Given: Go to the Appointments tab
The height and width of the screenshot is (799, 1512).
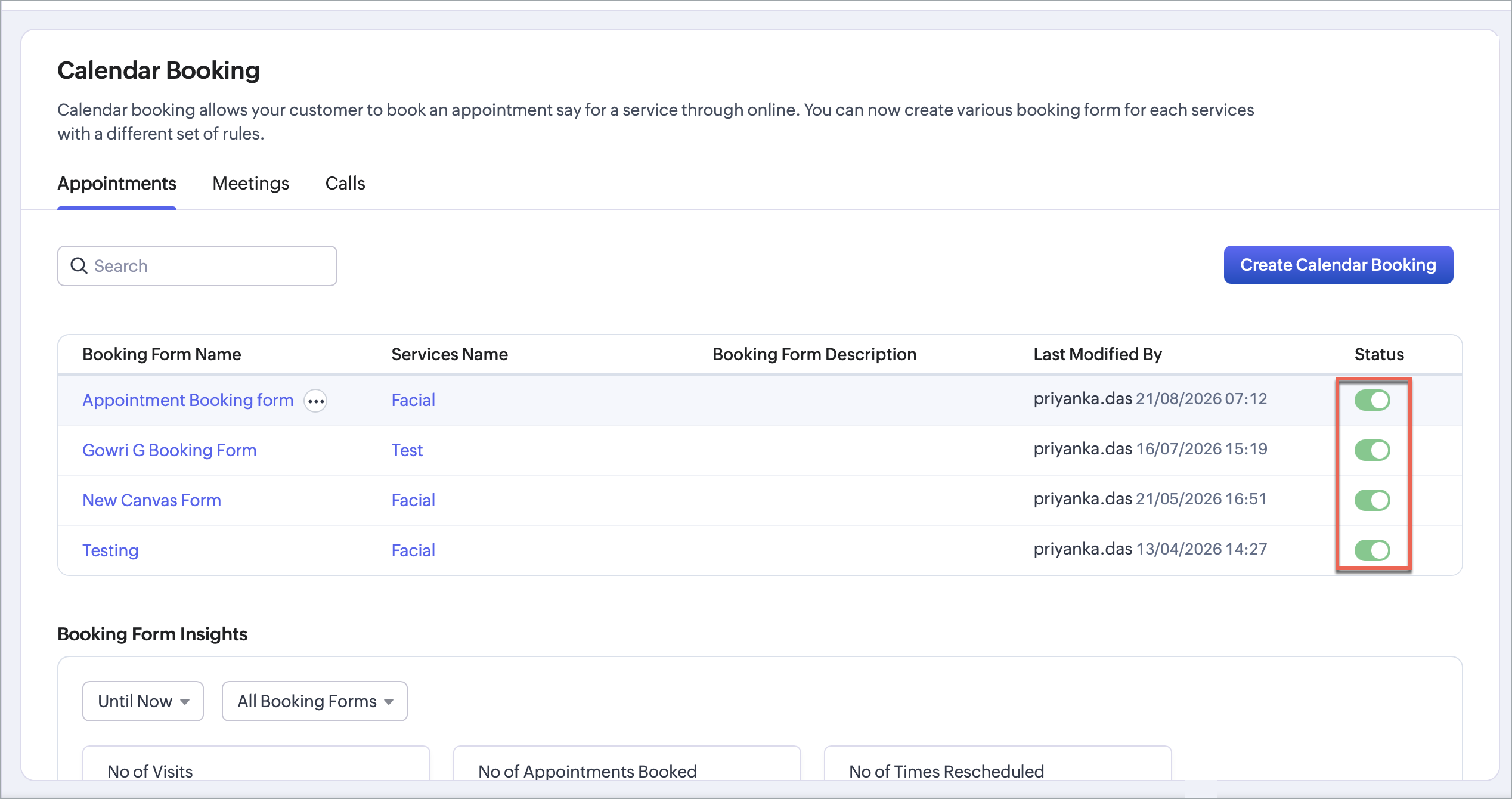Looking at the screenshot, I should [117, 183].
